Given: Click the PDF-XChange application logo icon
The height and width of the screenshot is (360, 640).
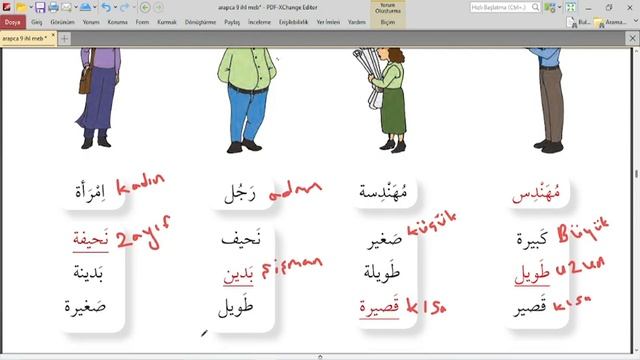Looking at the screenshot, I should point(6,7).
